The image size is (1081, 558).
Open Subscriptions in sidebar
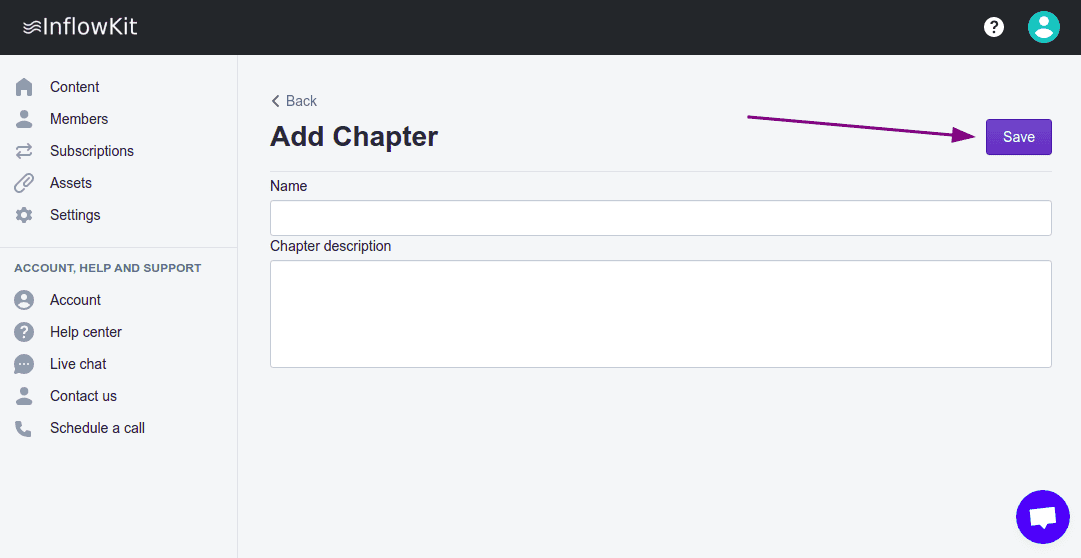(x=91, y=151)
